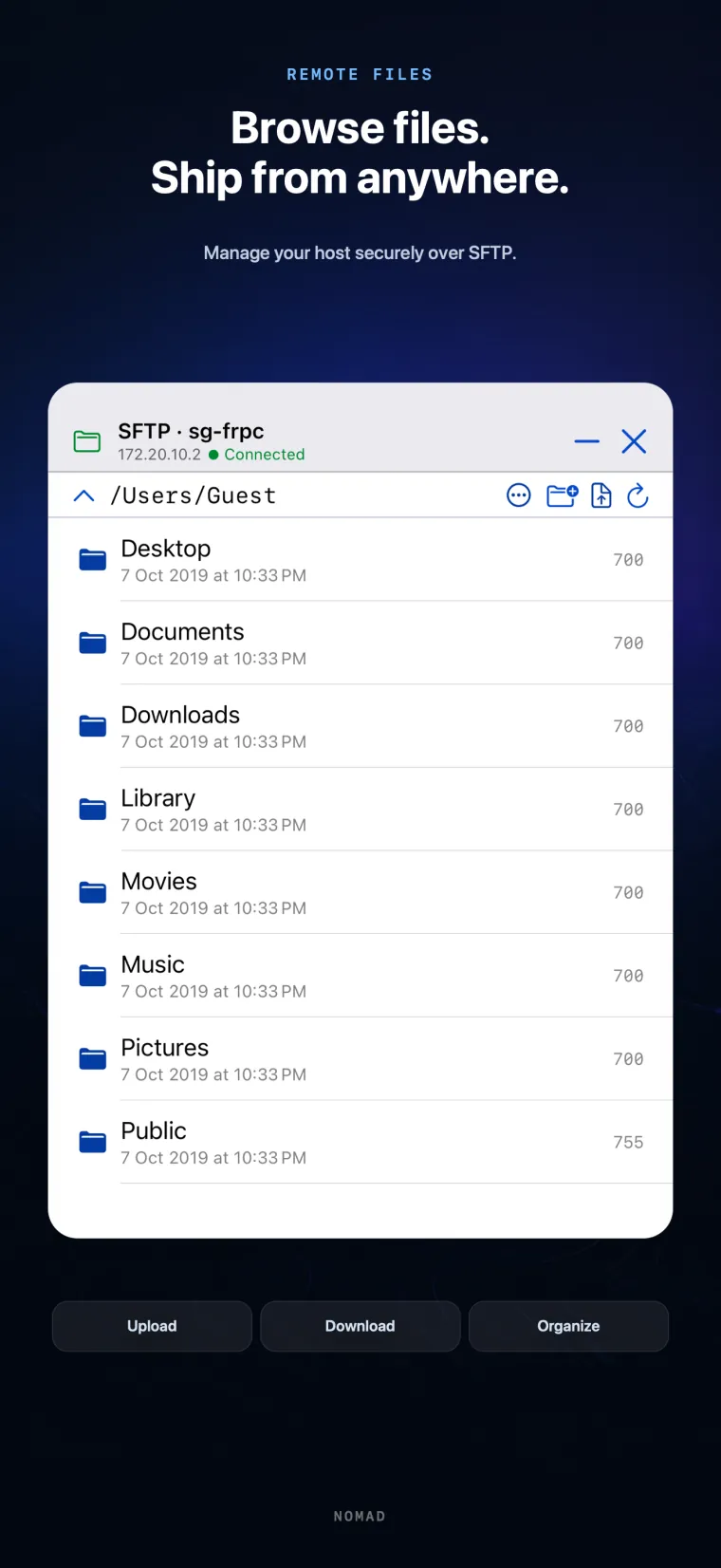The height and width of the screenshot is (1568, 721).
Task: Create a new folder with folder-plus icon
Action: click(563, 495)
